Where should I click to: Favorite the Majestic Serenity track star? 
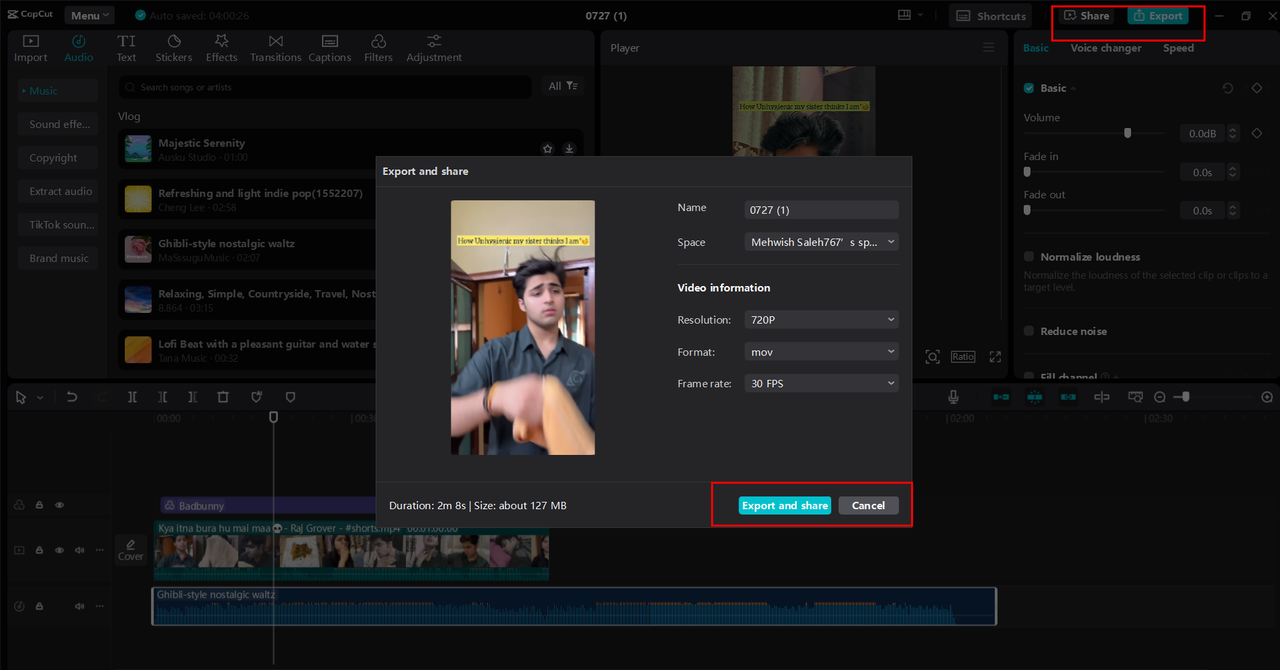(547, 149)
